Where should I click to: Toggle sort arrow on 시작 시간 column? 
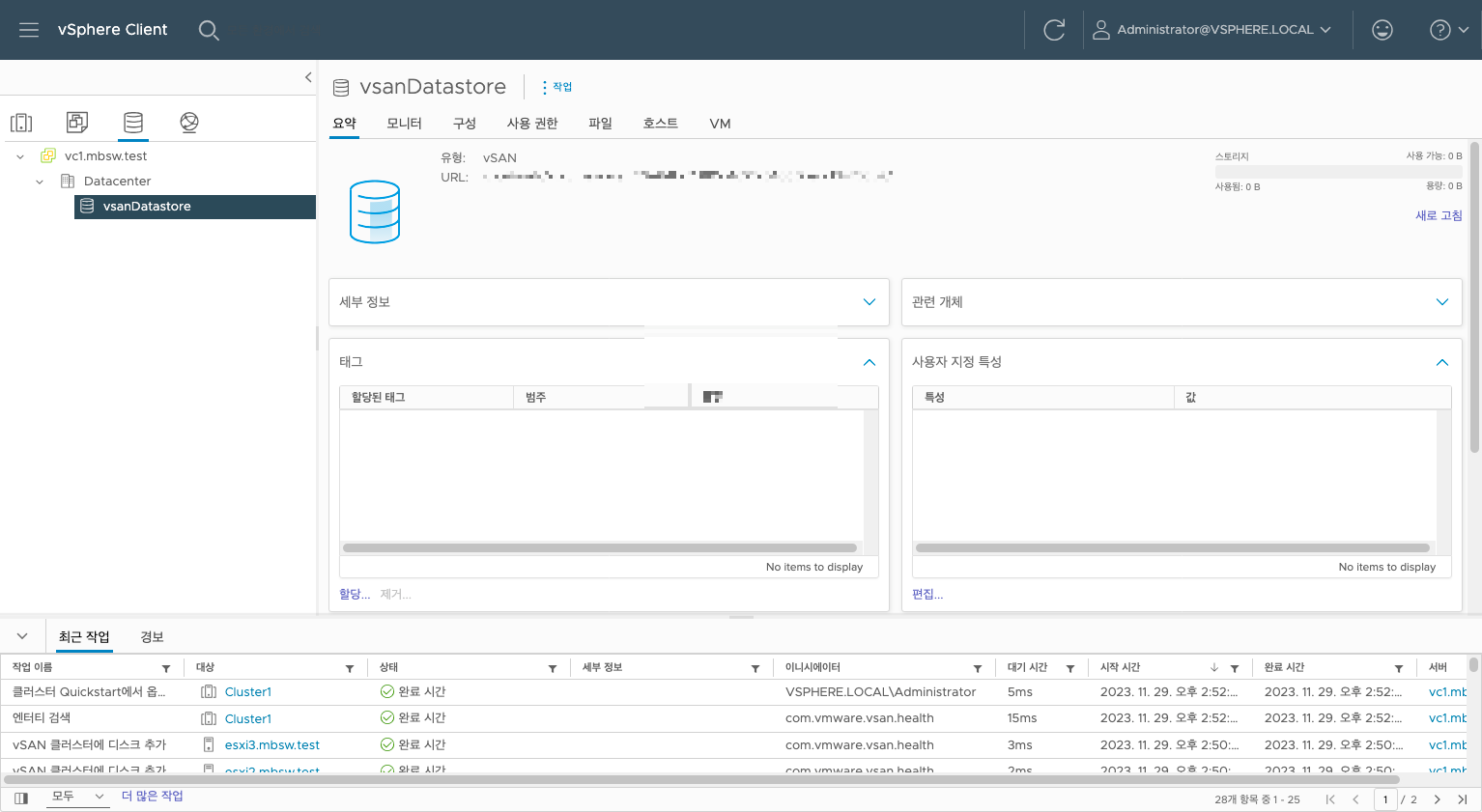point(1214,668)
